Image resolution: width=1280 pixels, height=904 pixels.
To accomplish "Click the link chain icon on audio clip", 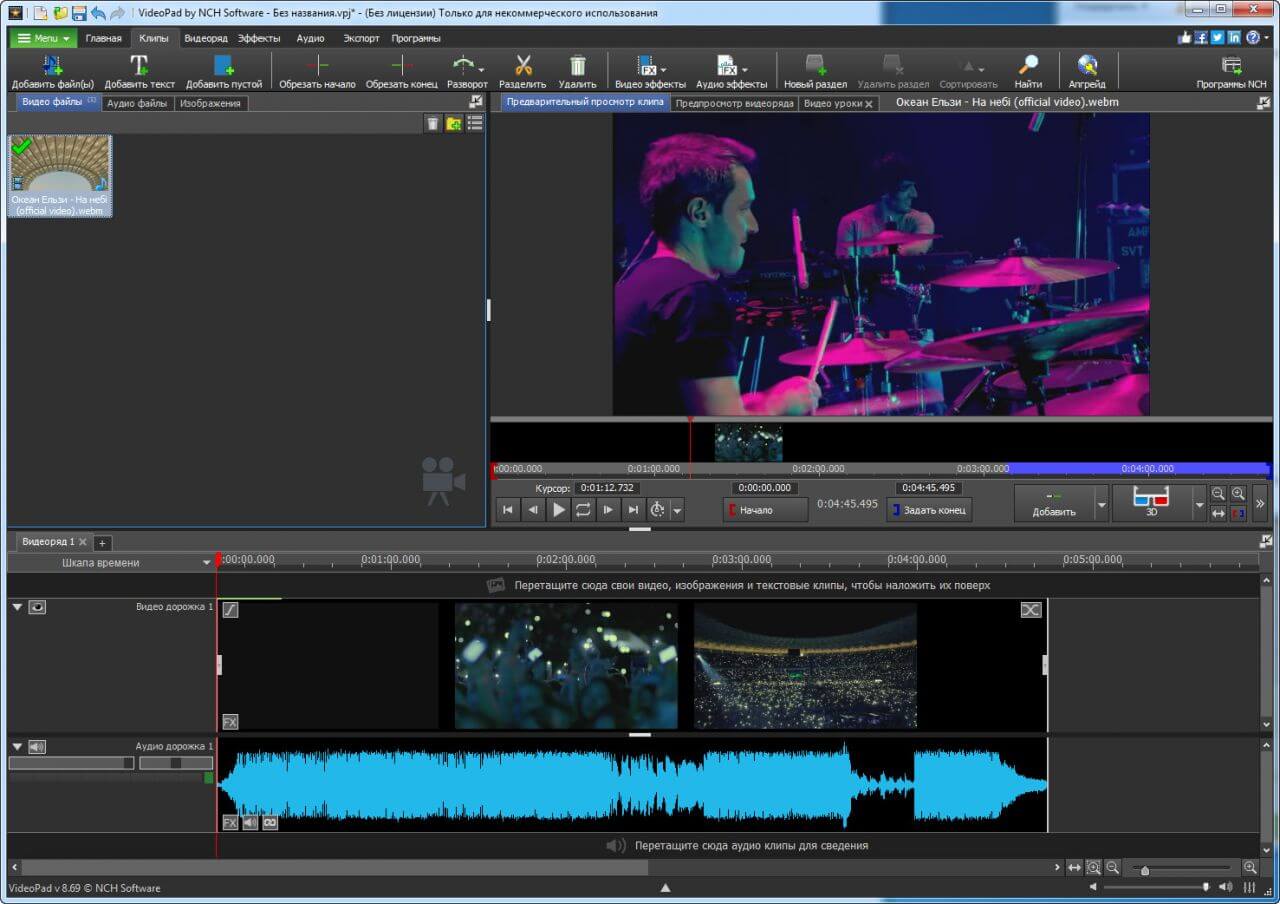I will (270, 823).
